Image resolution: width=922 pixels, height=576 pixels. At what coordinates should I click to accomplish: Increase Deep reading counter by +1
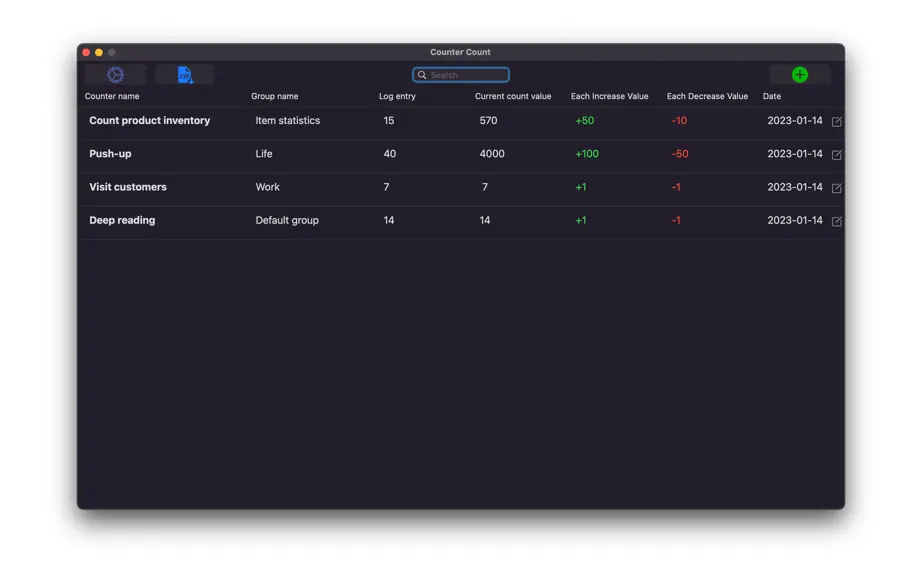pyautogui.click(x=580, y=220)
